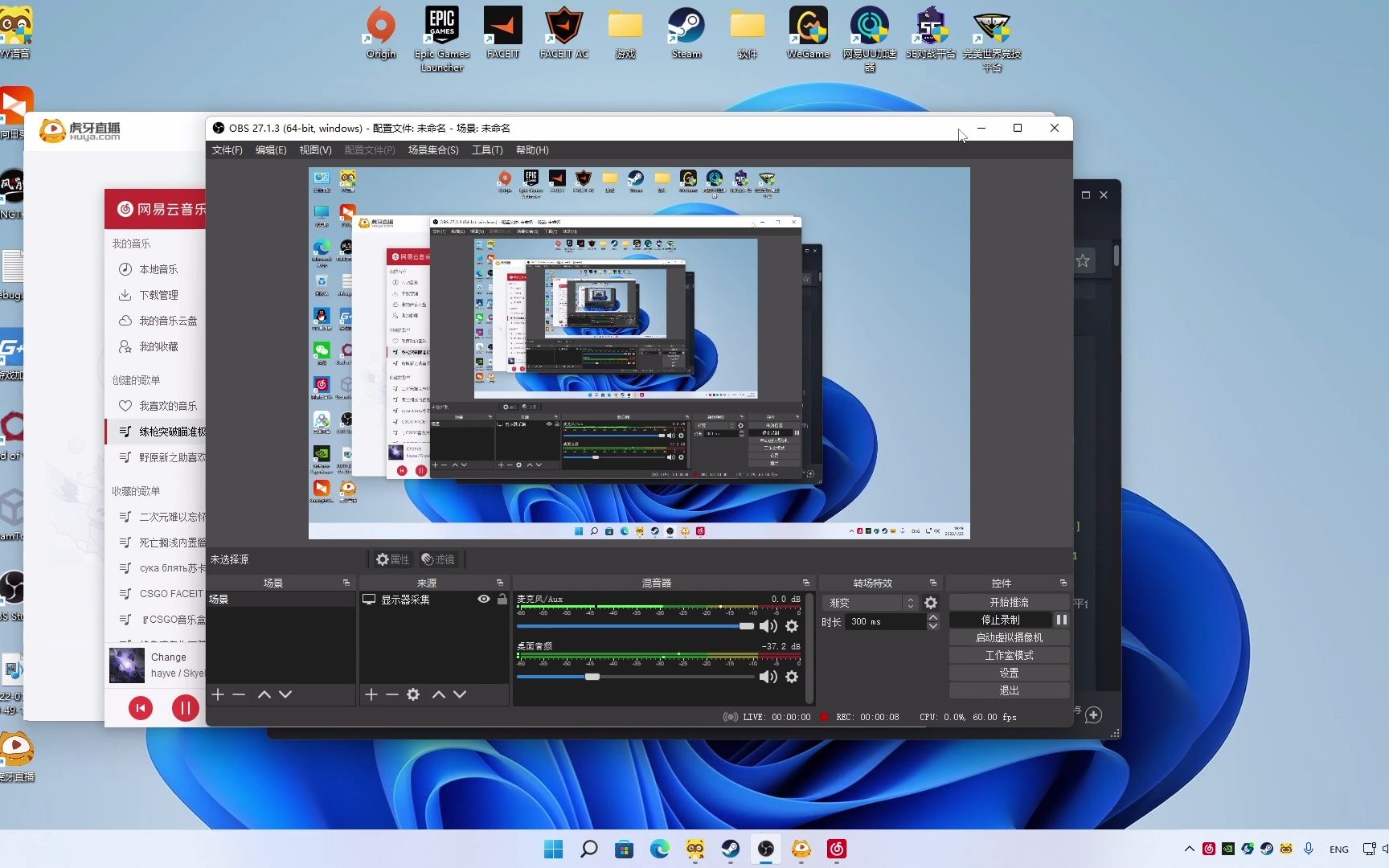Image resolution: width=1389 pixels, height=868 pixels.
Task: Open settings gear for 桌面音频 channel
Action: click(792, 677)
